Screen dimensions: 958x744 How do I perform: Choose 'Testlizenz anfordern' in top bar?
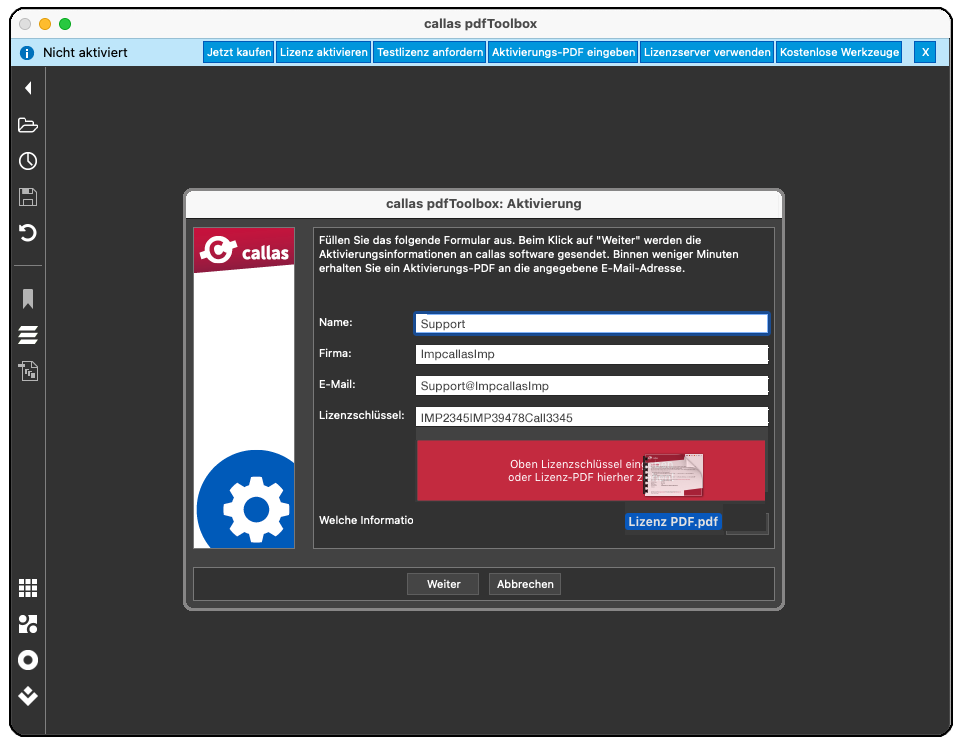430,52
